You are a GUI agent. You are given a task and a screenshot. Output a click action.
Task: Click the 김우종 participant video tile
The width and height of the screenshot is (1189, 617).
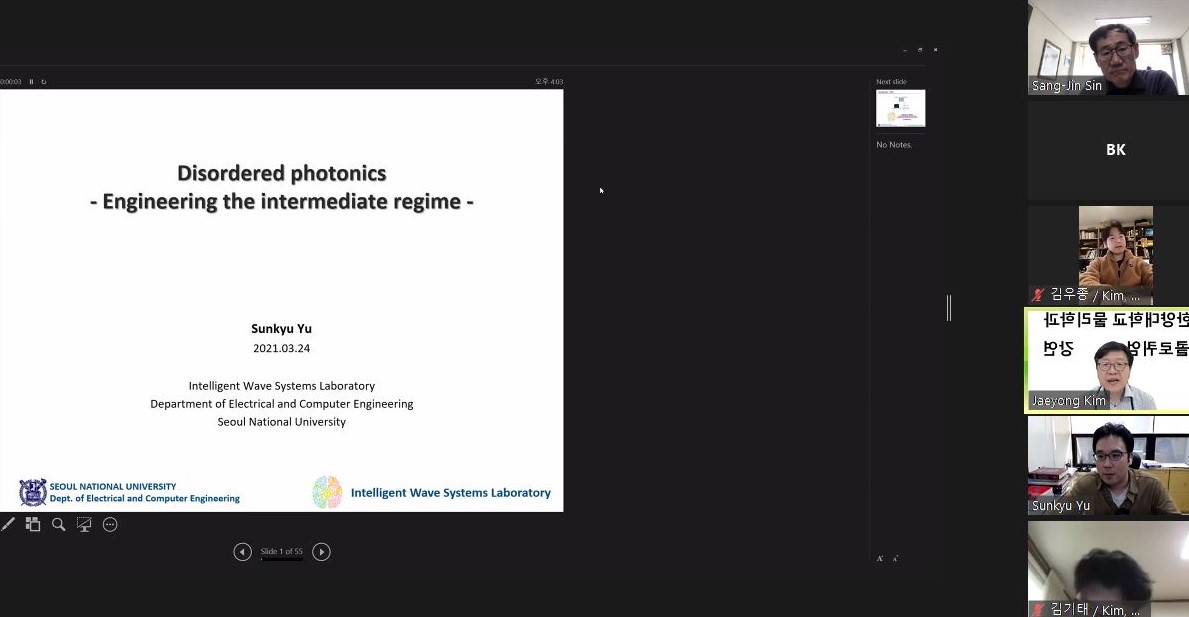[1108, 255]
